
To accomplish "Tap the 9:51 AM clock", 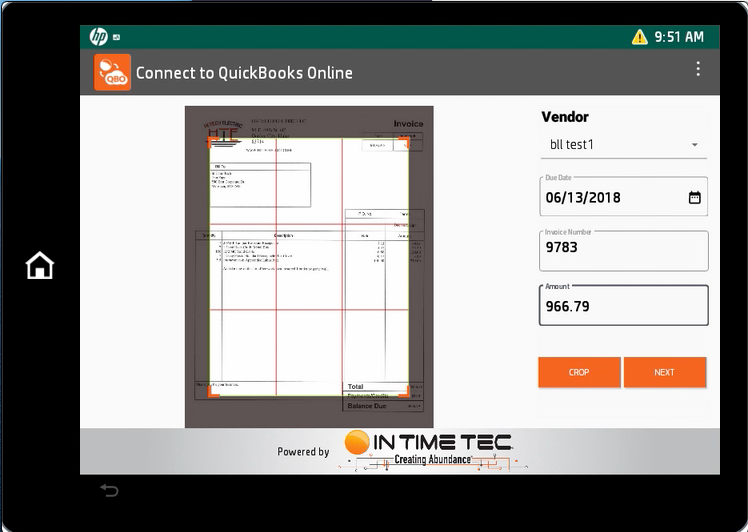I will [x=679, y=37].
